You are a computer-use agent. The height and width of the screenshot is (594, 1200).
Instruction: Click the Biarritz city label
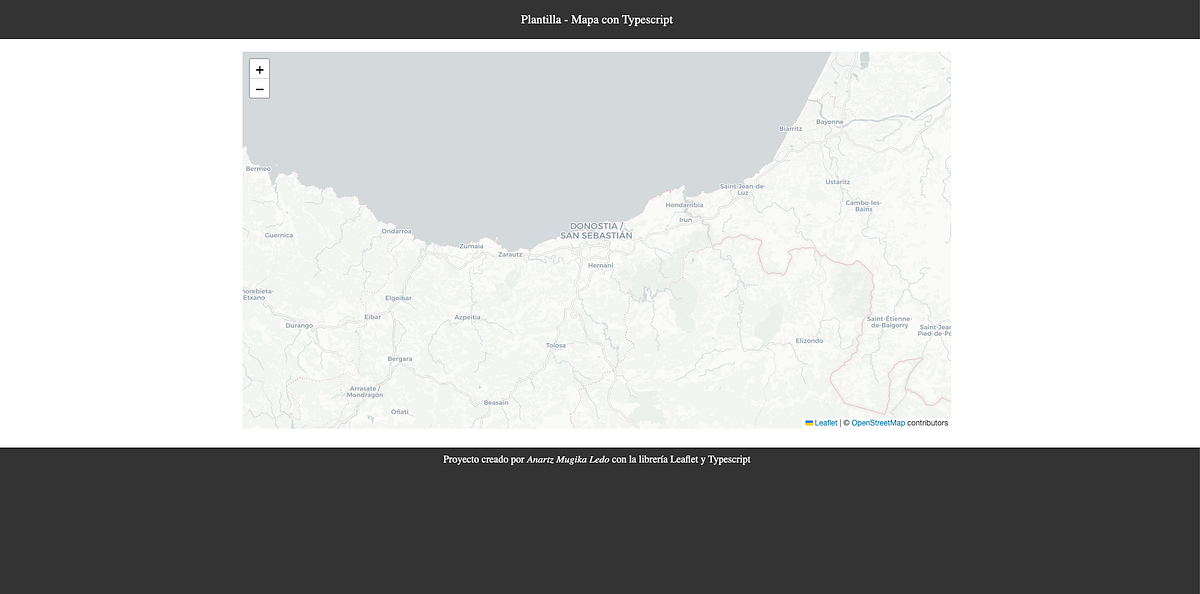[x=789, y=129]
